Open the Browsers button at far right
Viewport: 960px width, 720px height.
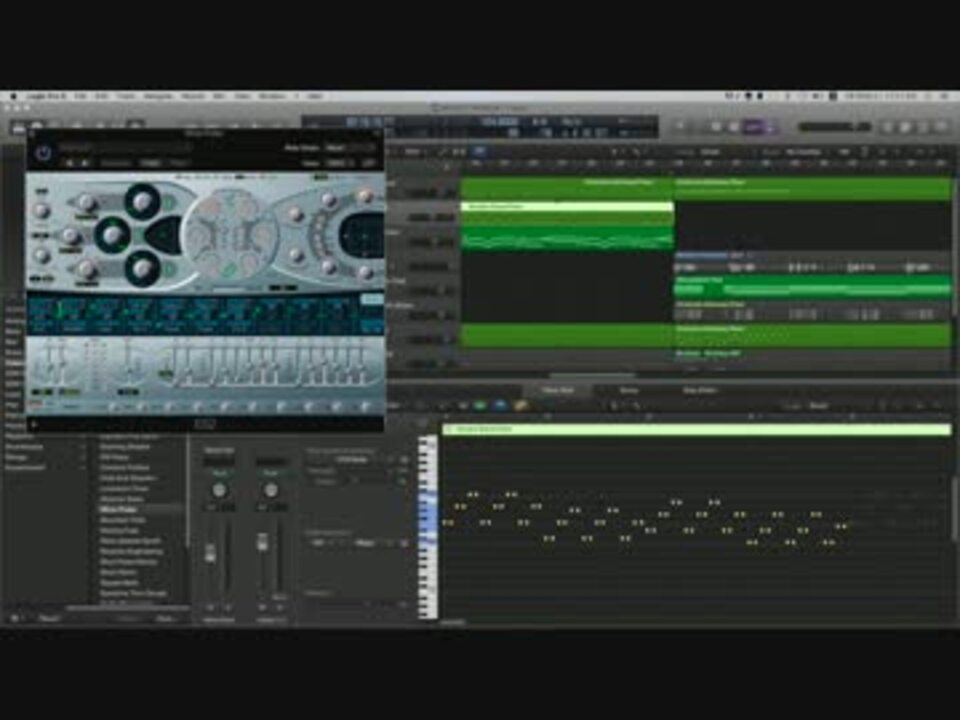[943, 127]
